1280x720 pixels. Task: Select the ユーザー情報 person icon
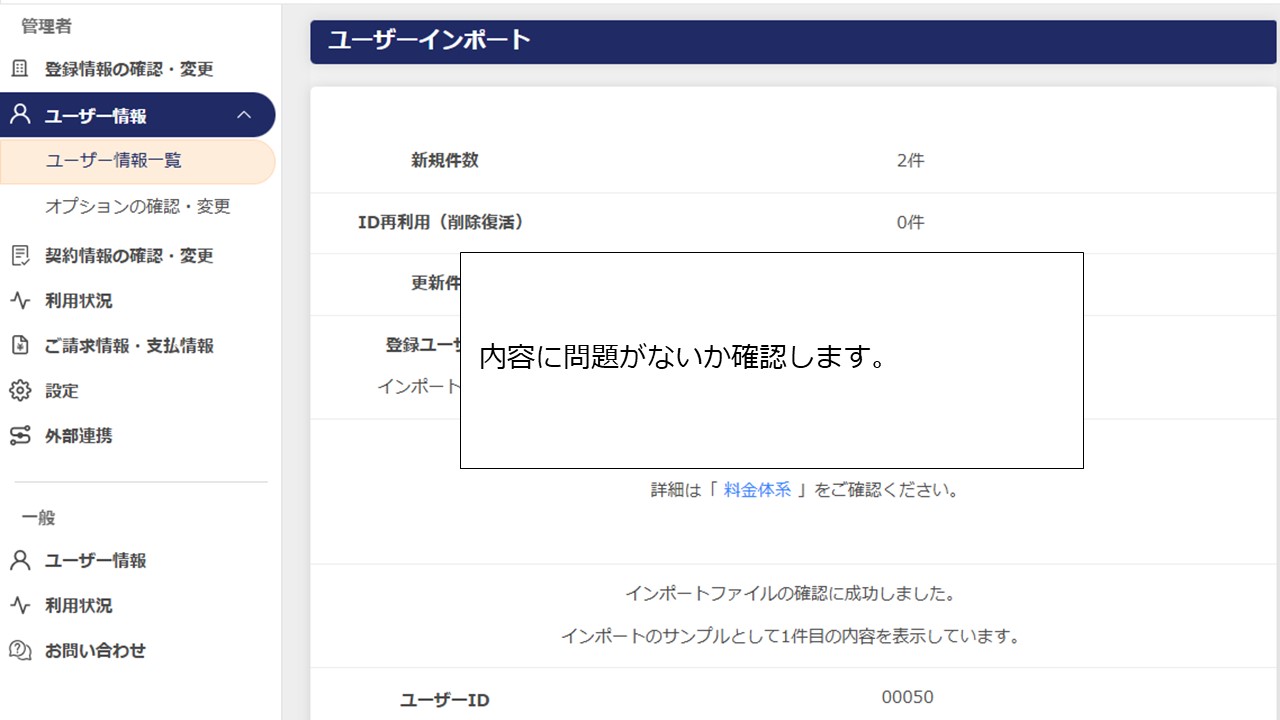coord(17,114)
